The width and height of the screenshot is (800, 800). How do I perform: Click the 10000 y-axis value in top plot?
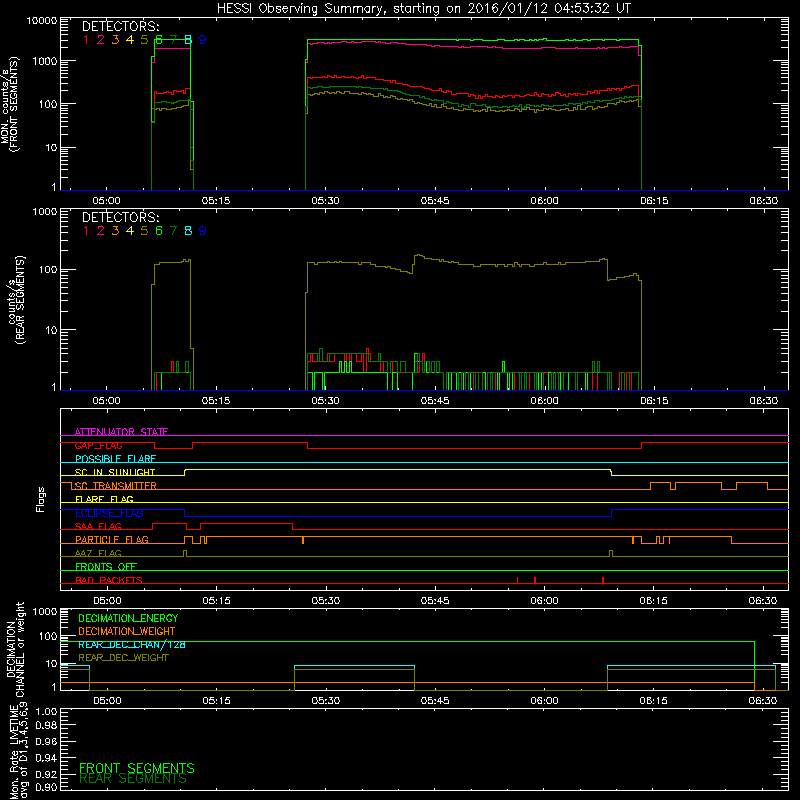coord(42,21)
